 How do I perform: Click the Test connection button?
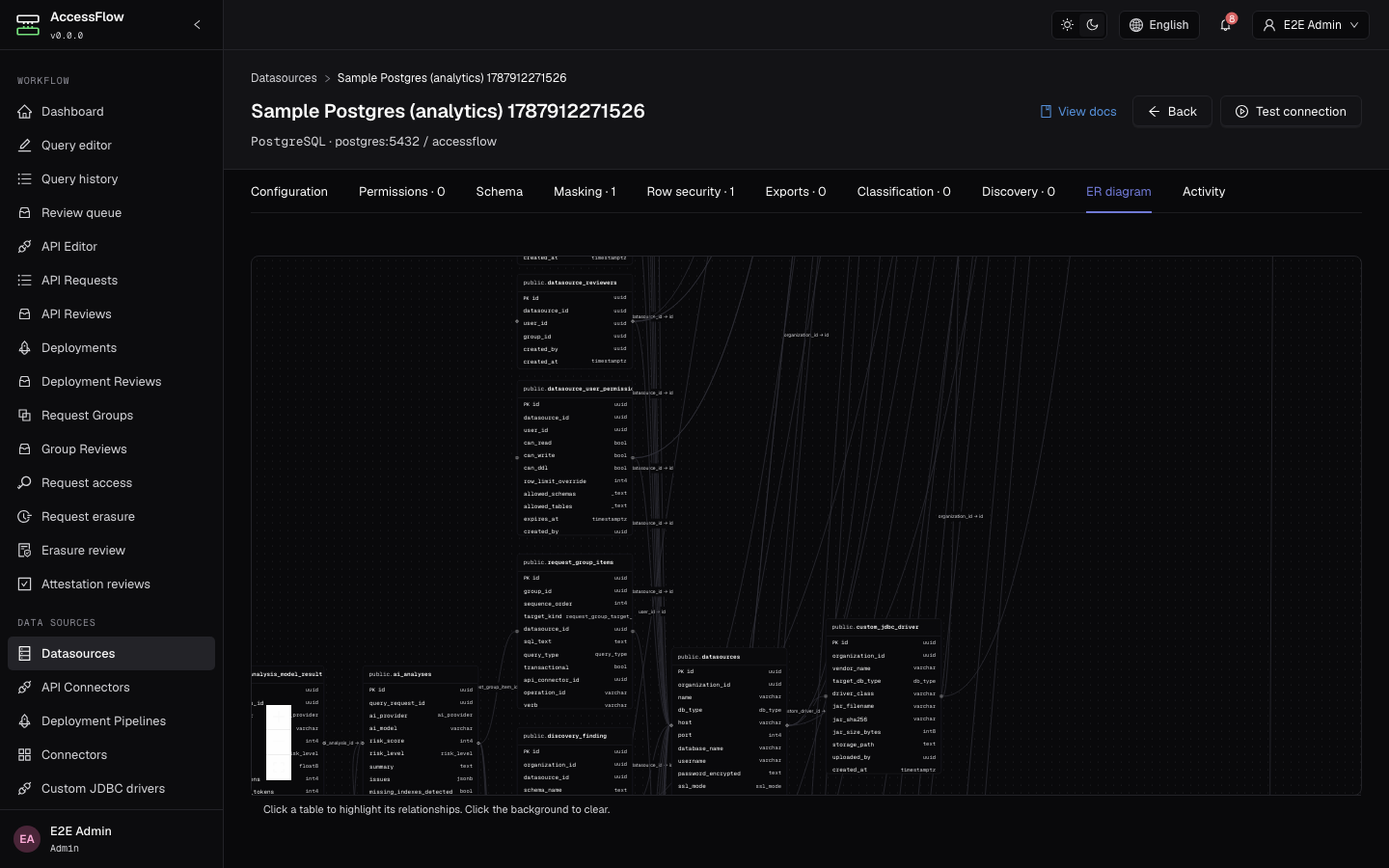coord(1291,112)
